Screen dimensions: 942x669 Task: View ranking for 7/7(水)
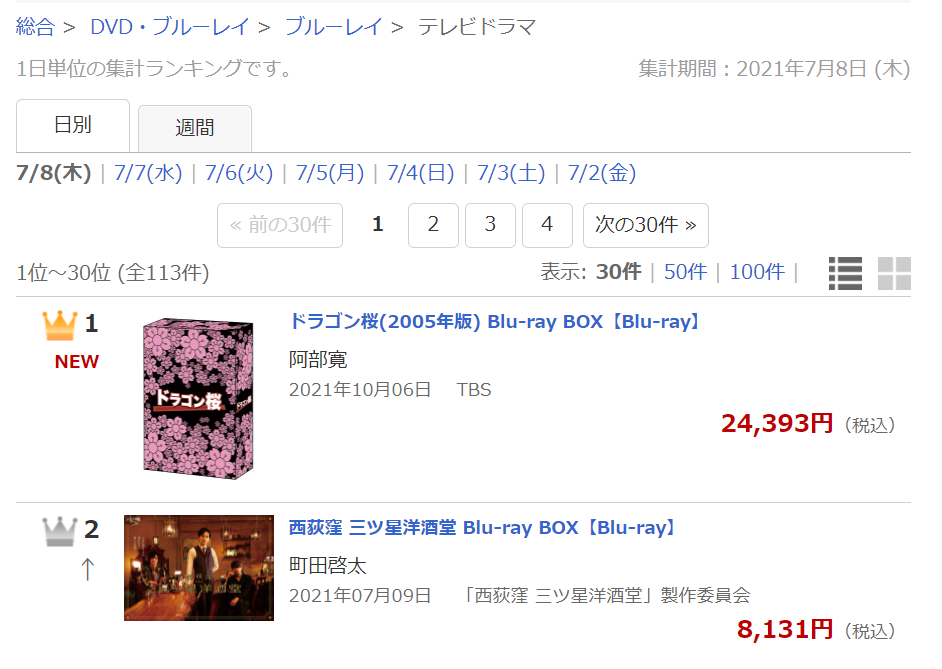(148, 173)
